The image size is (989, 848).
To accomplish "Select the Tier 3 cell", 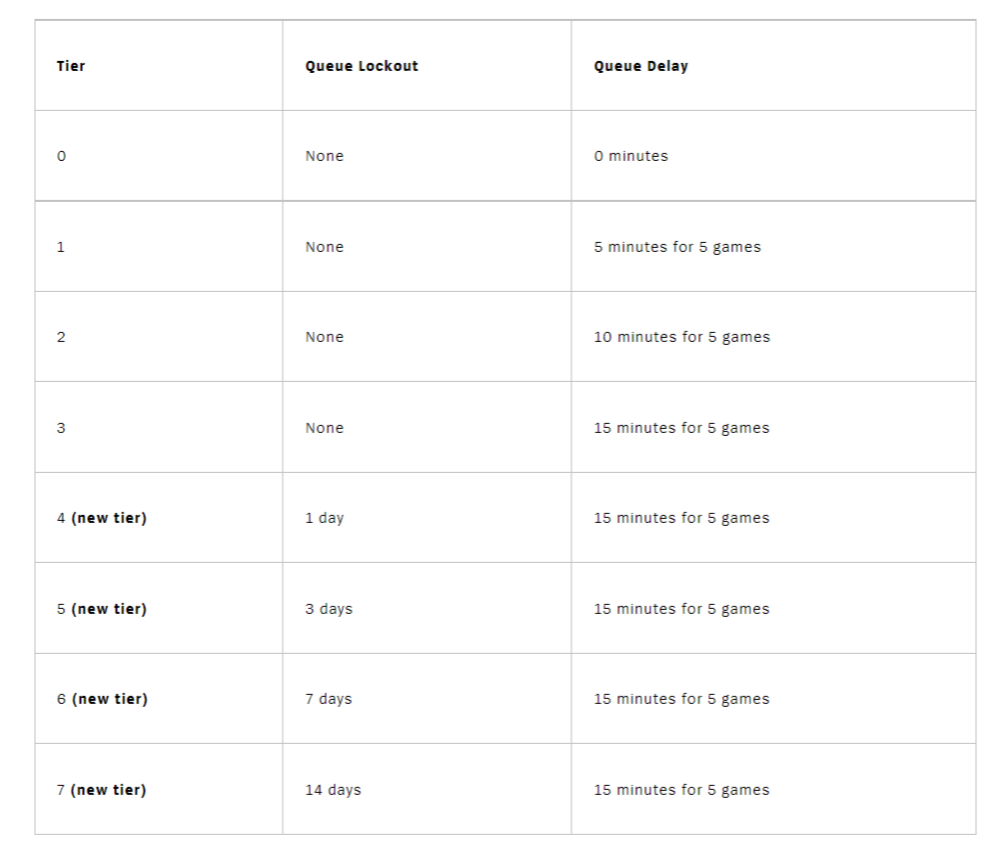I will pyautogui.click(x=159, y=427).
